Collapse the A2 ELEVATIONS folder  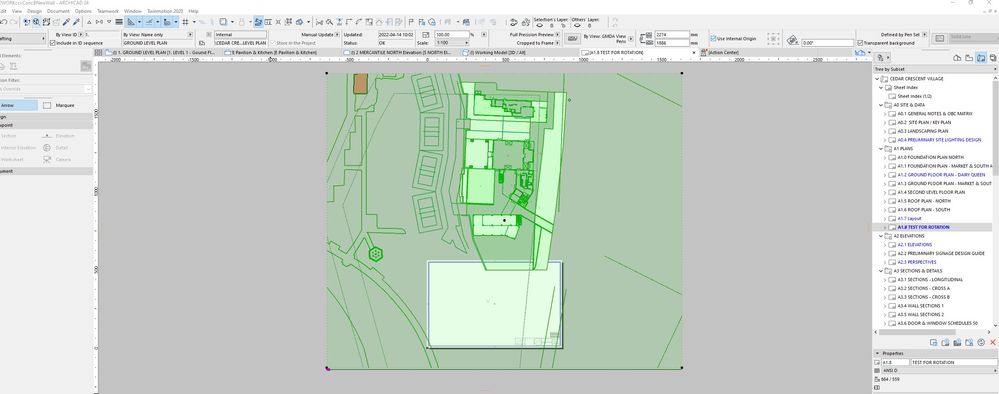881,236
